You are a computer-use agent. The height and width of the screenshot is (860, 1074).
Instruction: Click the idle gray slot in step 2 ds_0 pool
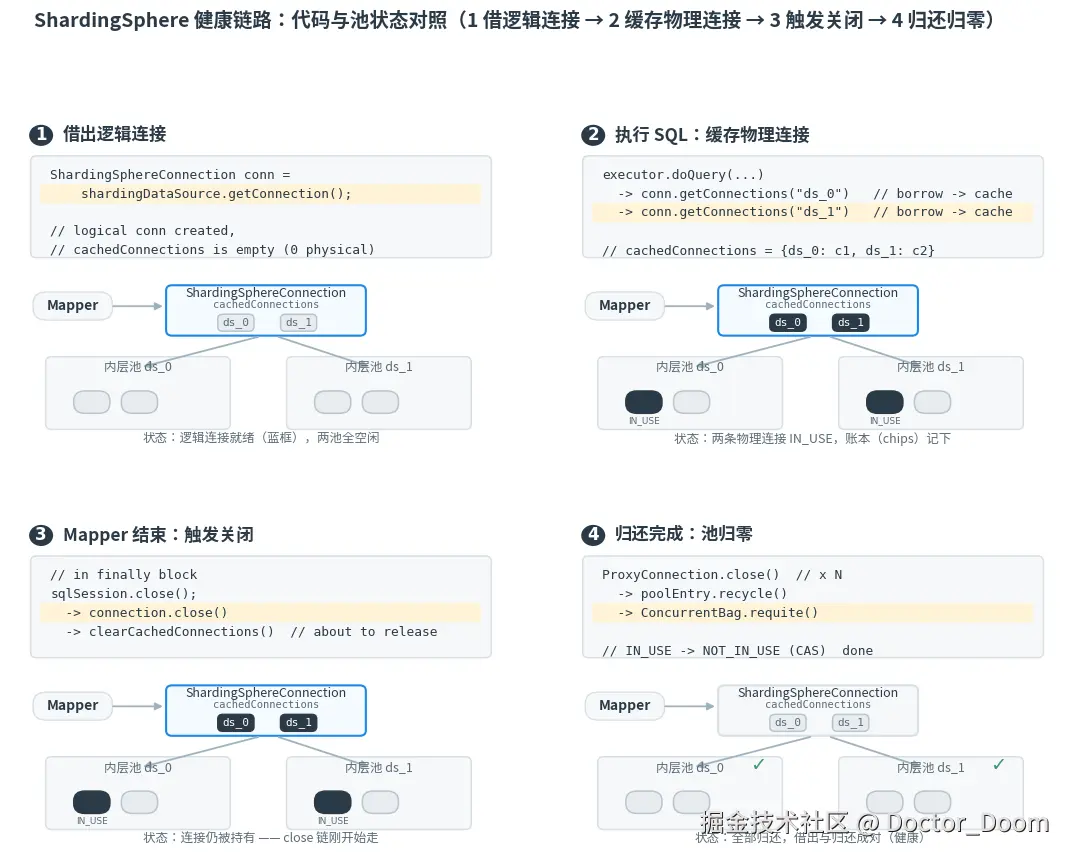click(692, 402)
